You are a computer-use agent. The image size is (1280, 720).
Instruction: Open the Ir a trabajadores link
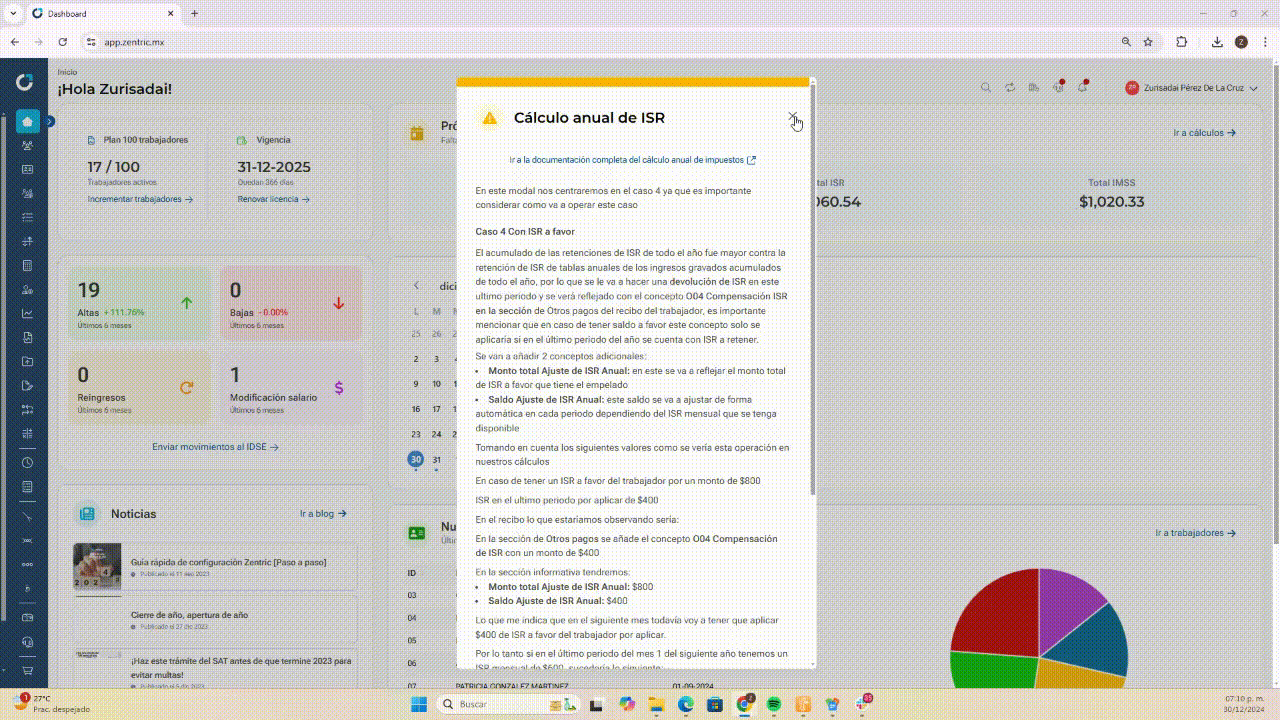point(1196,534)
